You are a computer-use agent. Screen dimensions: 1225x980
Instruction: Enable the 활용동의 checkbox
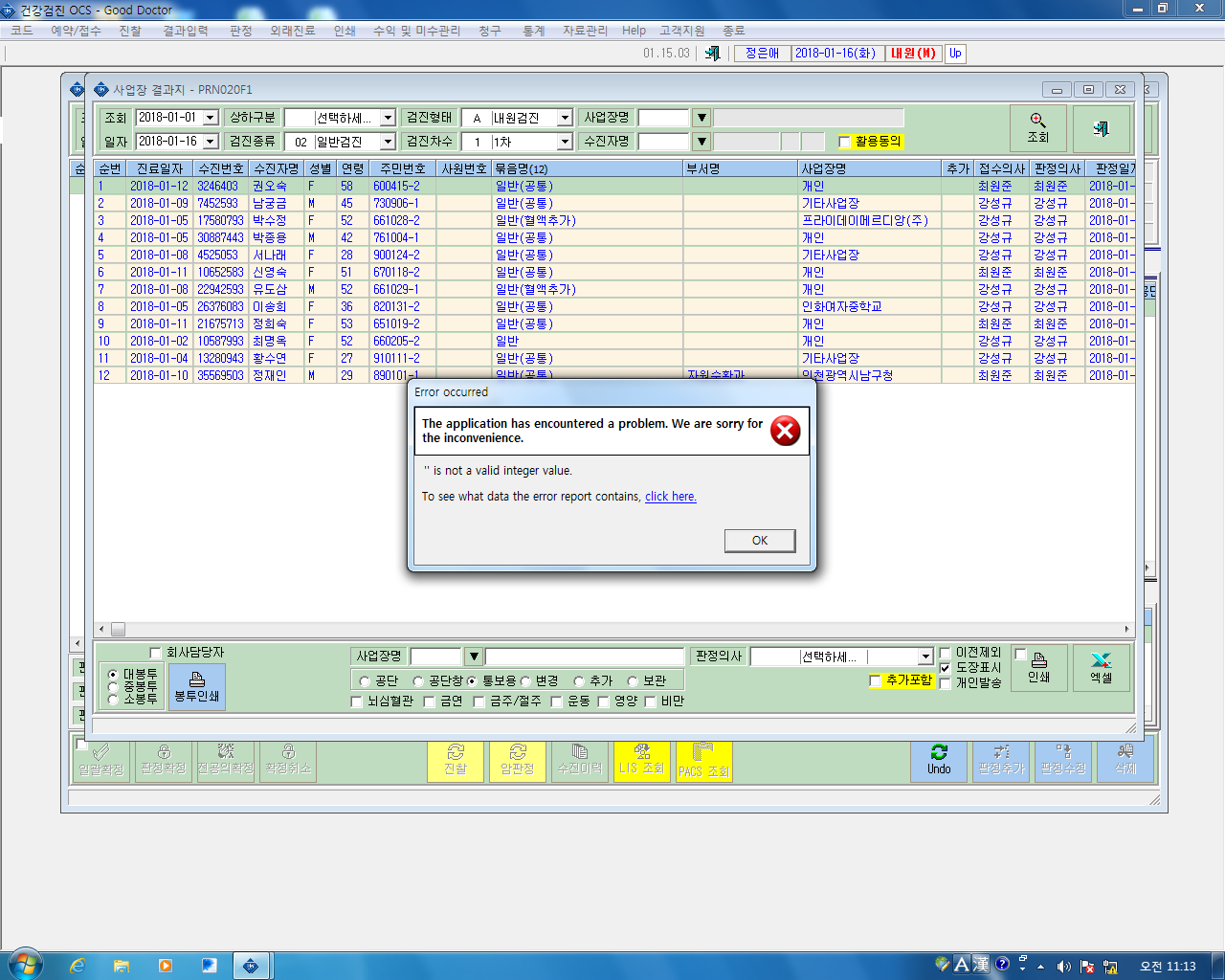844,142
